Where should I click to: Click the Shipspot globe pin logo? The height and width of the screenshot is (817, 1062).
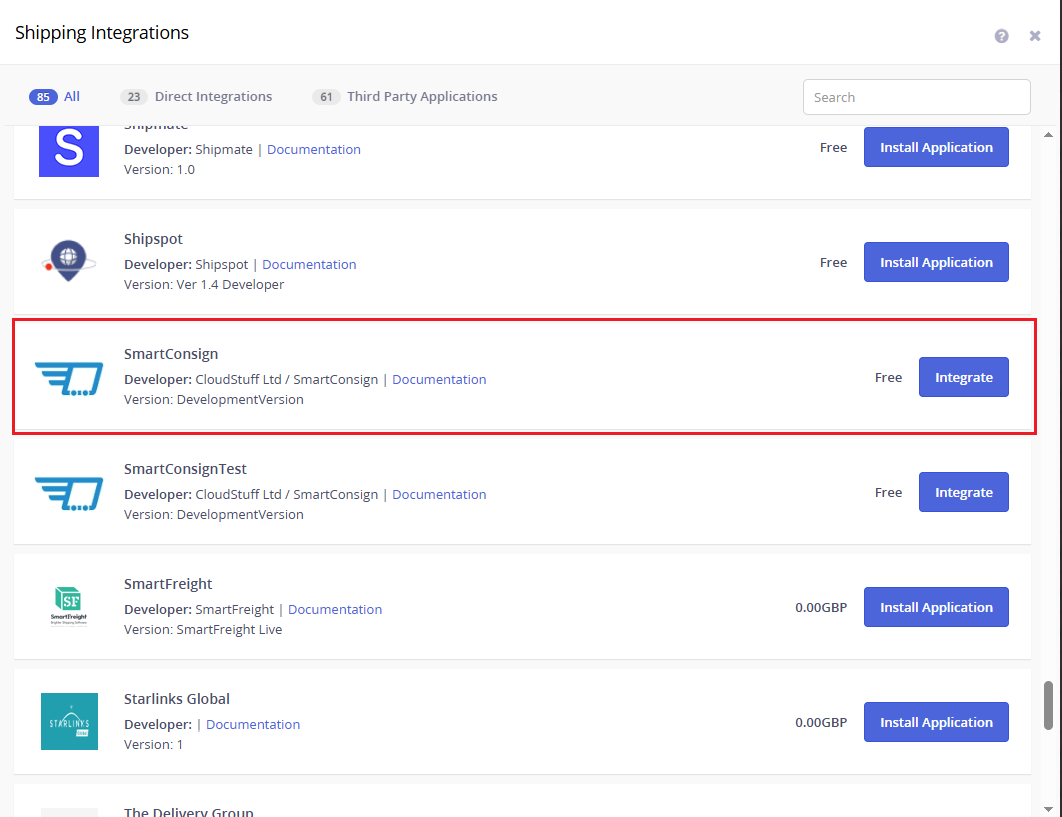coord(68,261)
